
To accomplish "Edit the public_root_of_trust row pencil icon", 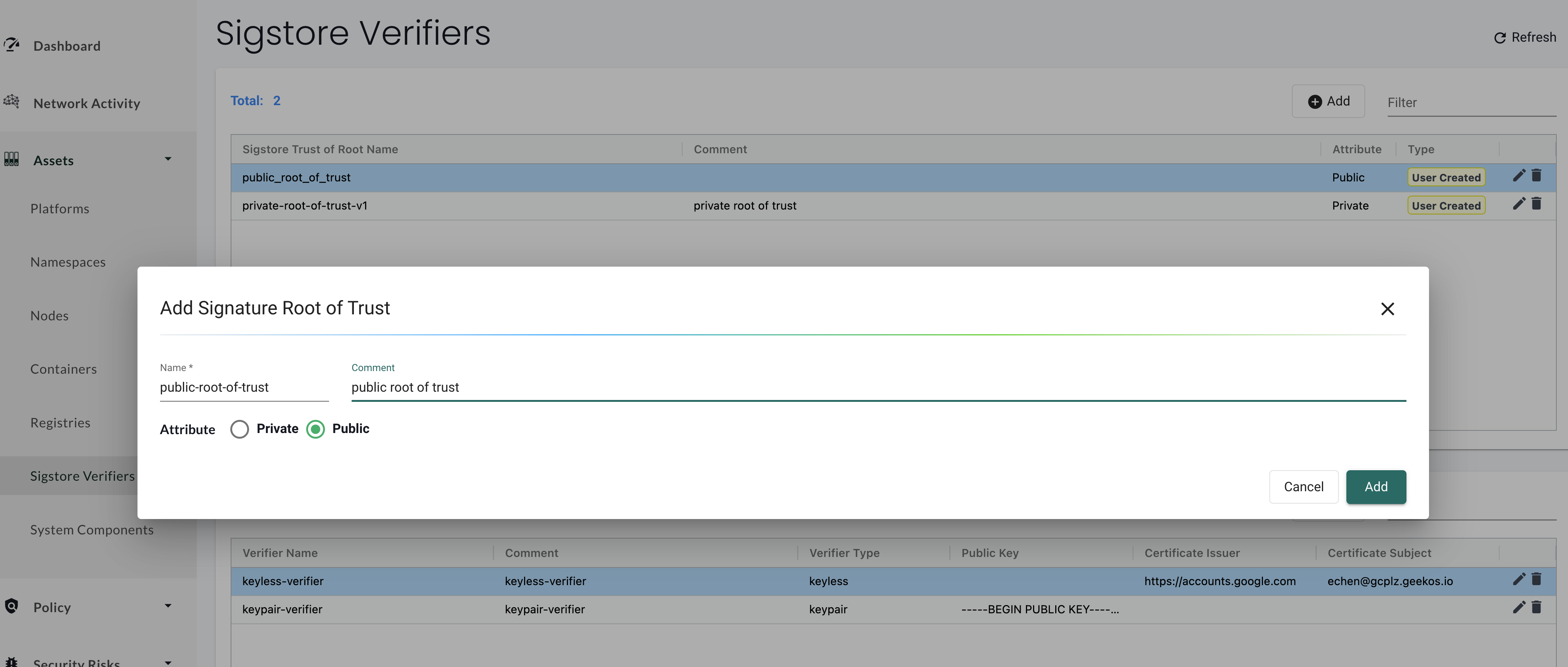I will (x=1519, y=176).
